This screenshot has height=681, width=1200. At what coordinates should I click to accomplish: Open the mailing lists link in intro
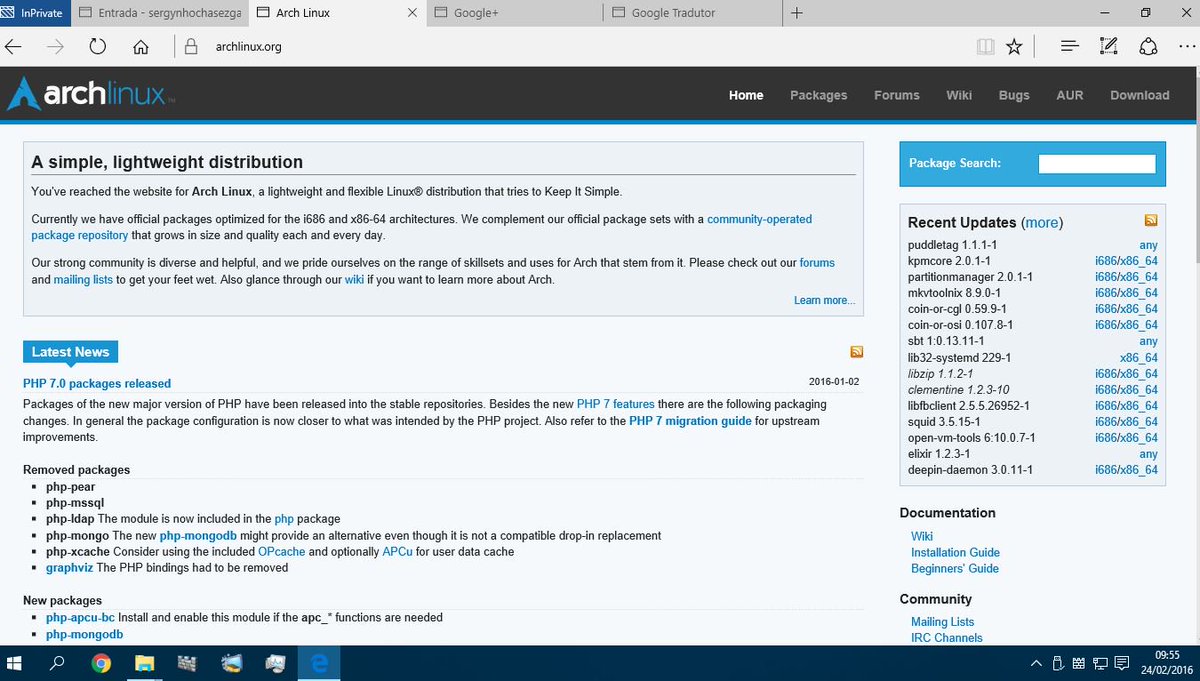83,280
